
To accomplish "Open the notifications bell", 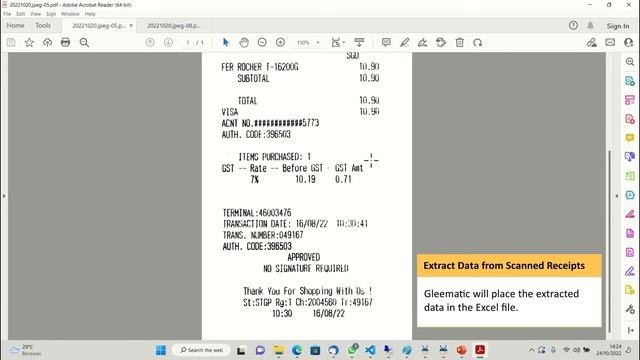I will (x=590, y=26).
